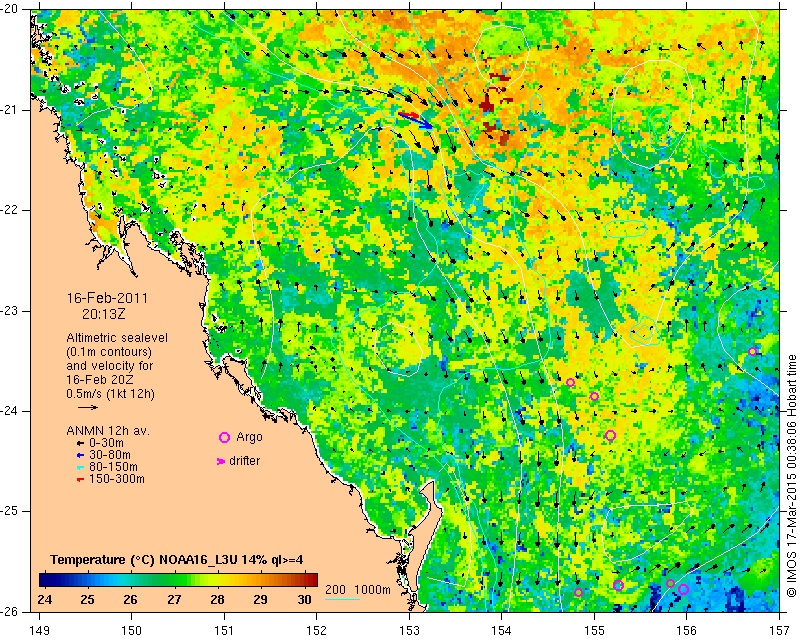The width and height of the screenshot is (800, 640).
Task: Click the "150" longitude axis label
Action: pyautogui.click(x=132, y=630)
